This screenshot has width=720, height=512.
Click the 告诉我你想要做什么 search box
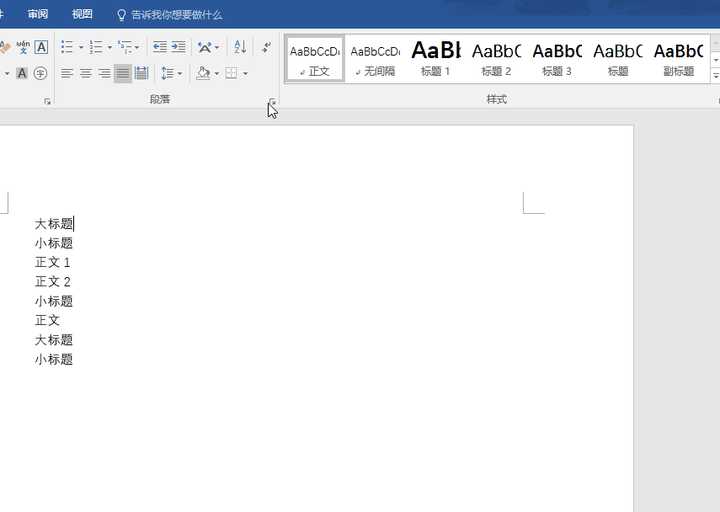click(x=177, y=15)
